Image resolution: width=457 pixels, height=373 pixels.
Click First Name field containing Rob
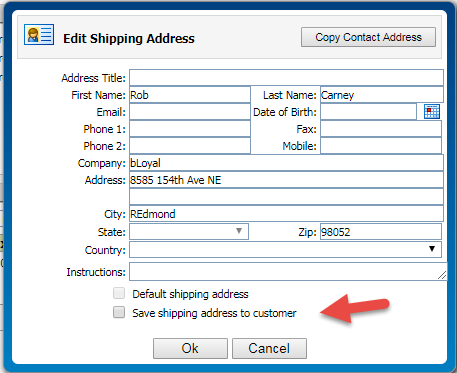click(190, 95)
